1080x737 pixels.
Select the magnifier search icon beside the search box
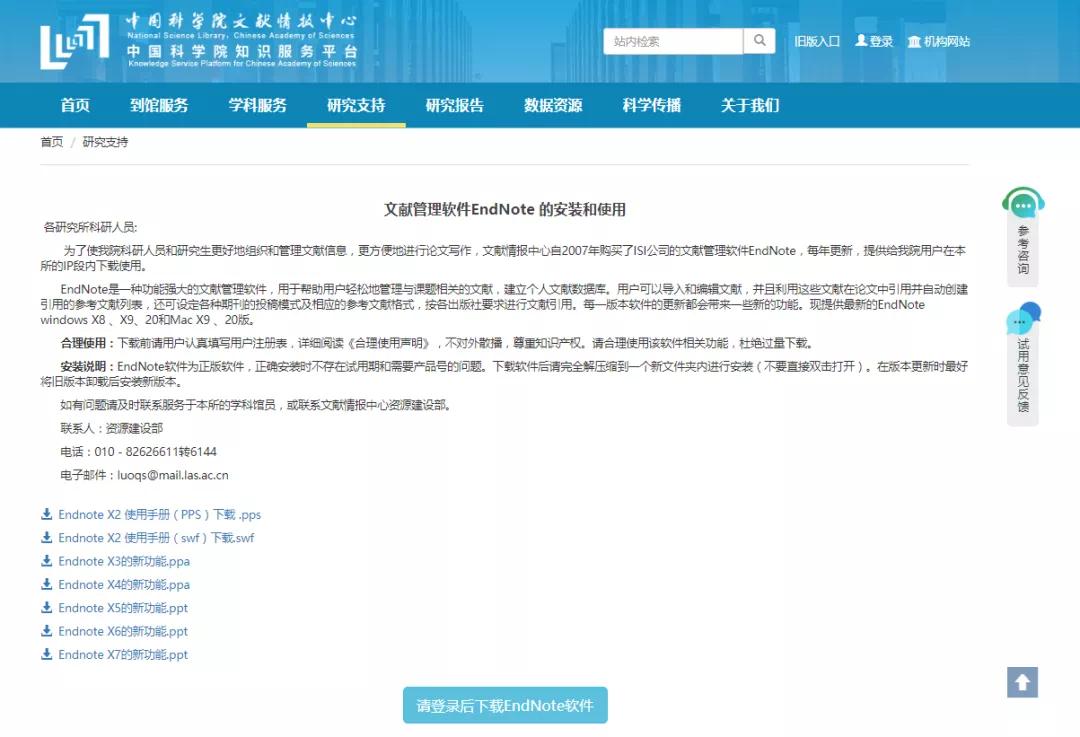click(x=760, y=40)
